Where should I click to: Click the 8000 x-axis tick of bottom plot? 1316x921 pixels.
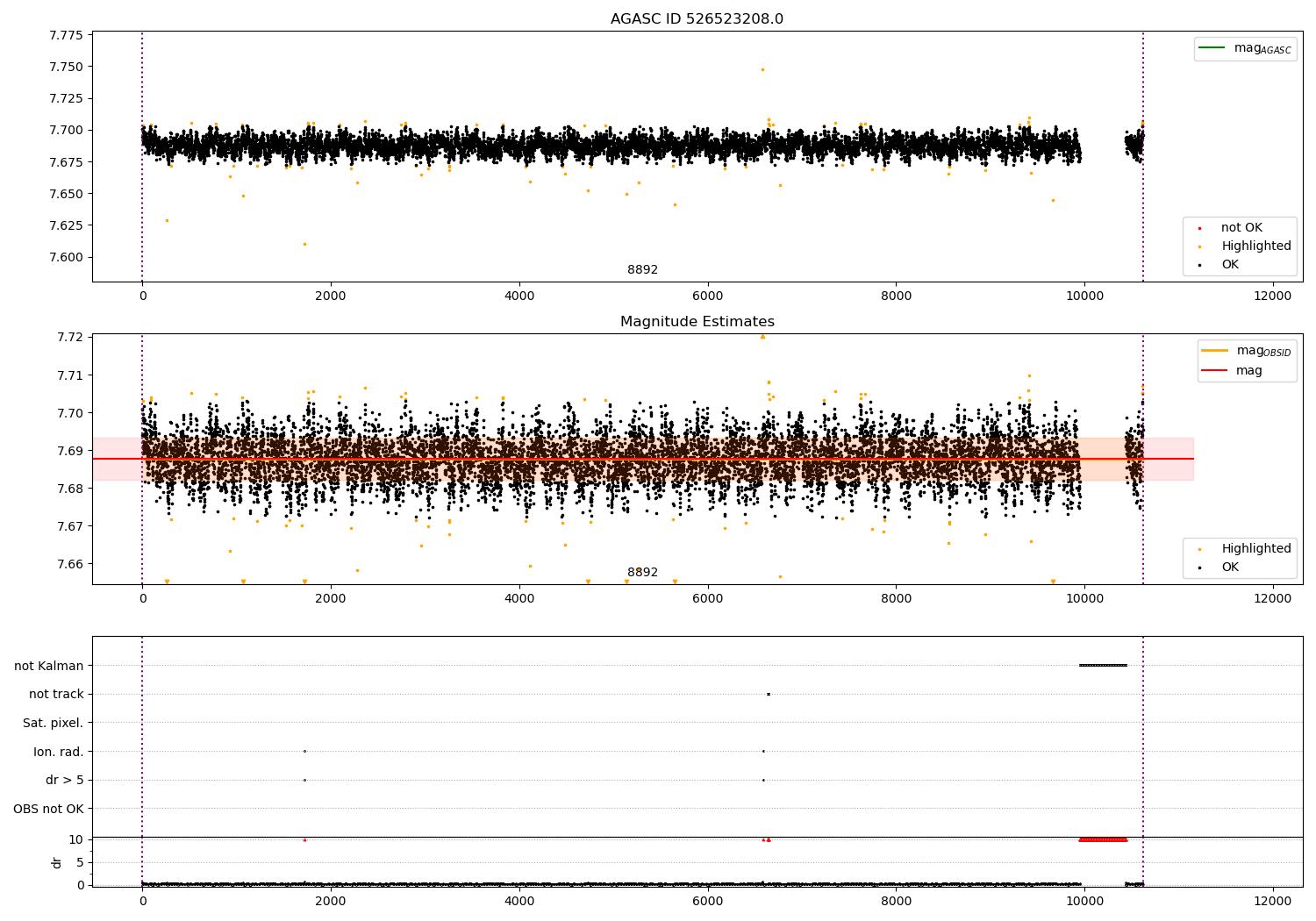click(x=896, y=901)
